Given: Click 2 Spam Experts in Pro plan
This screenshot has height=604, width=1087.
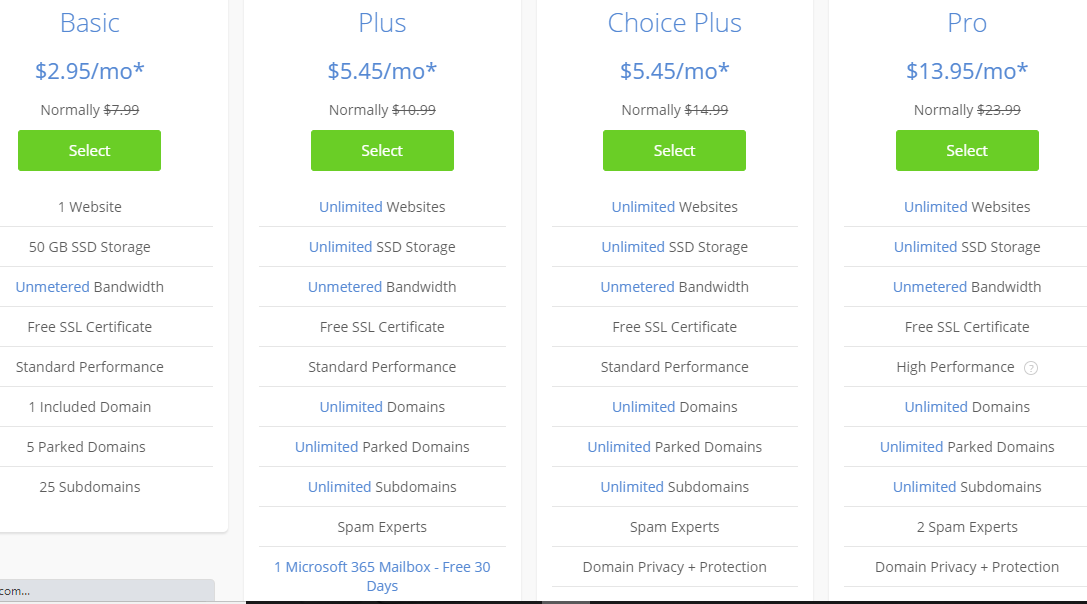Looking at the screenshot, I should coord(967,527).
